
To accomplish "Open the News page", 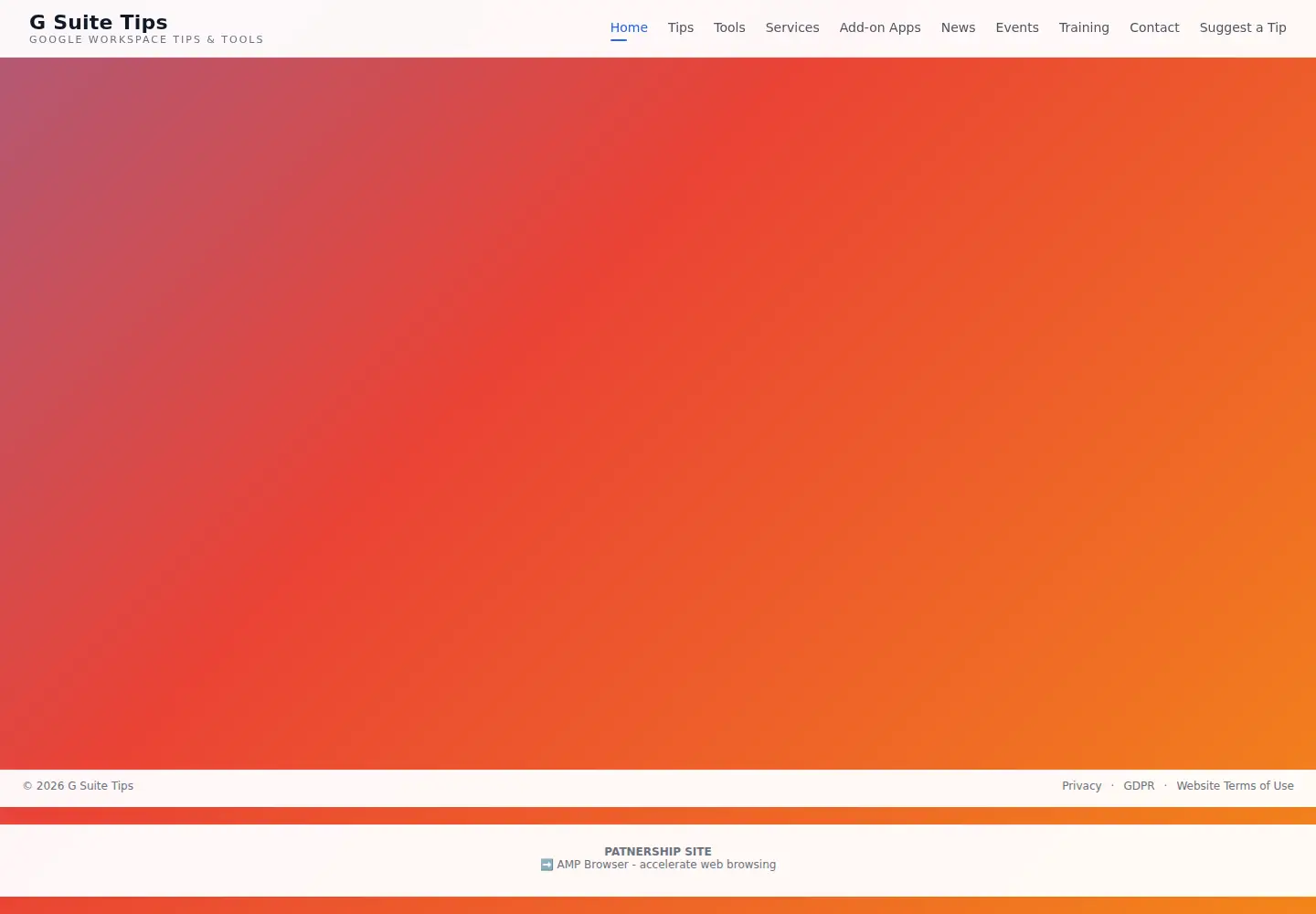I will click(x=958, y=27).
